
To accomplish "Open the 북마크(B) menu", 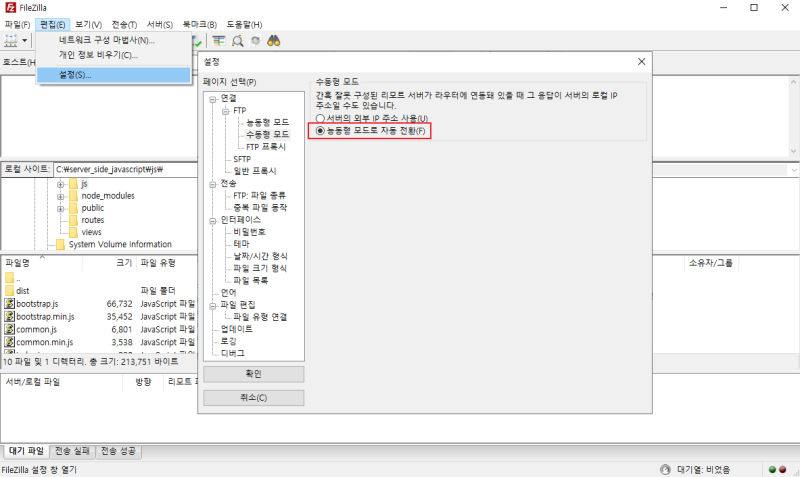I will pos(199,24).
